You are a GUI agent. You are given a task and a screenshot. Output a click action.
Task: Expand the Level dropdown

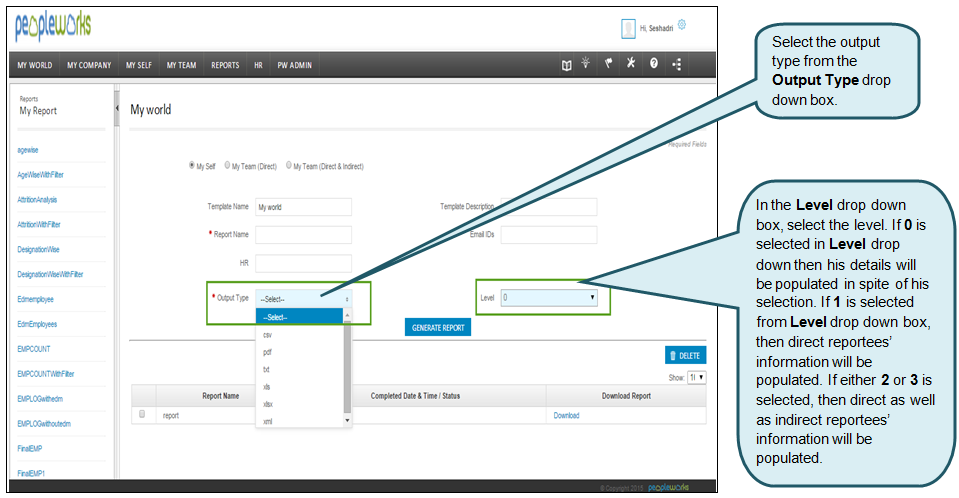[548, 298]
